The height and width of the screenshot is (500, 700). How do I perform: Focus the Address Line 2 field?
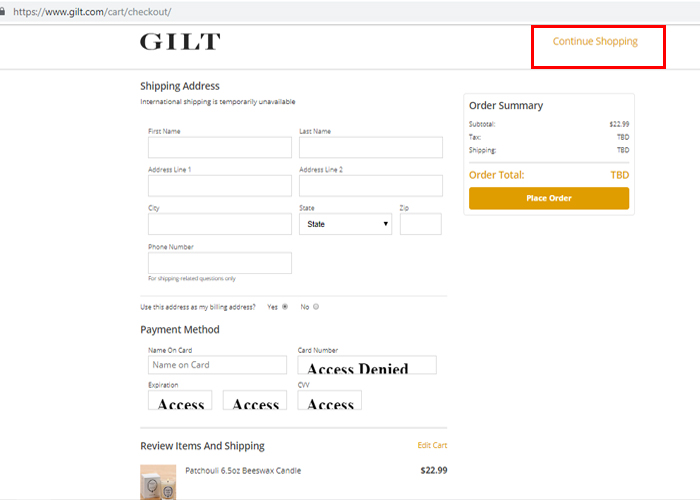coord(371,186)
